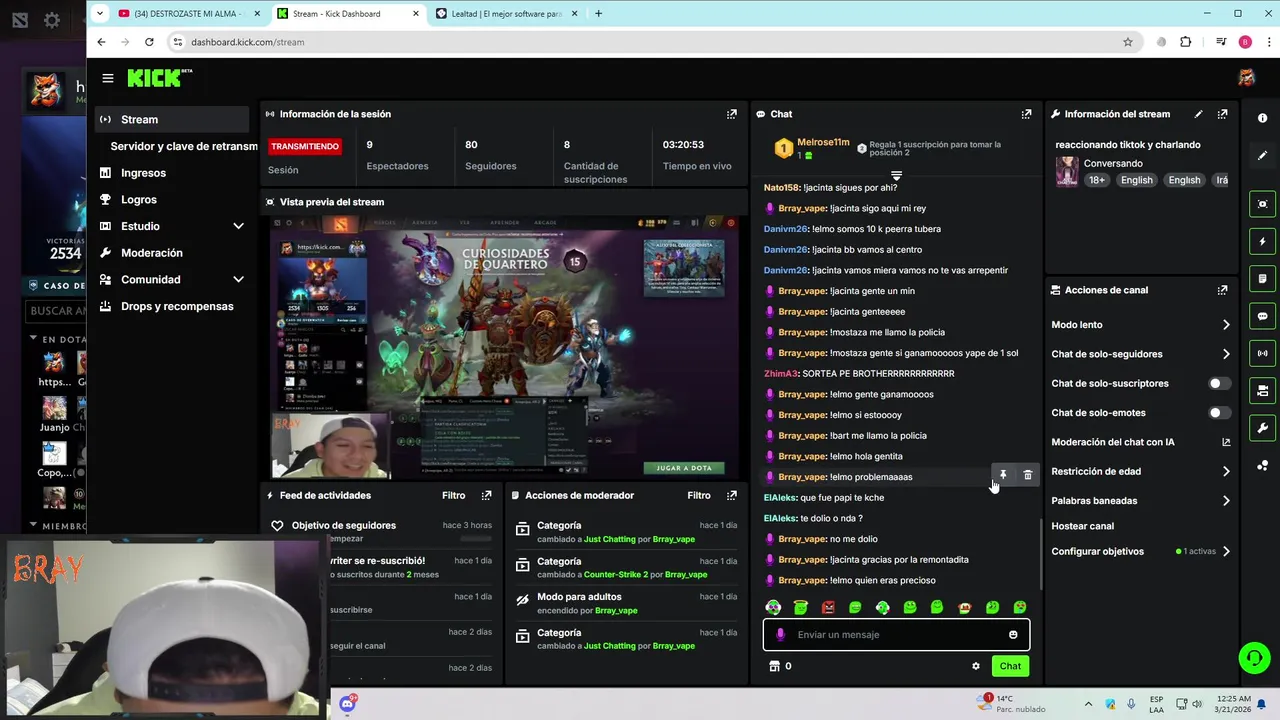Open the Kick hamburger menu
1280x720 pixels.
click(107, 78)
